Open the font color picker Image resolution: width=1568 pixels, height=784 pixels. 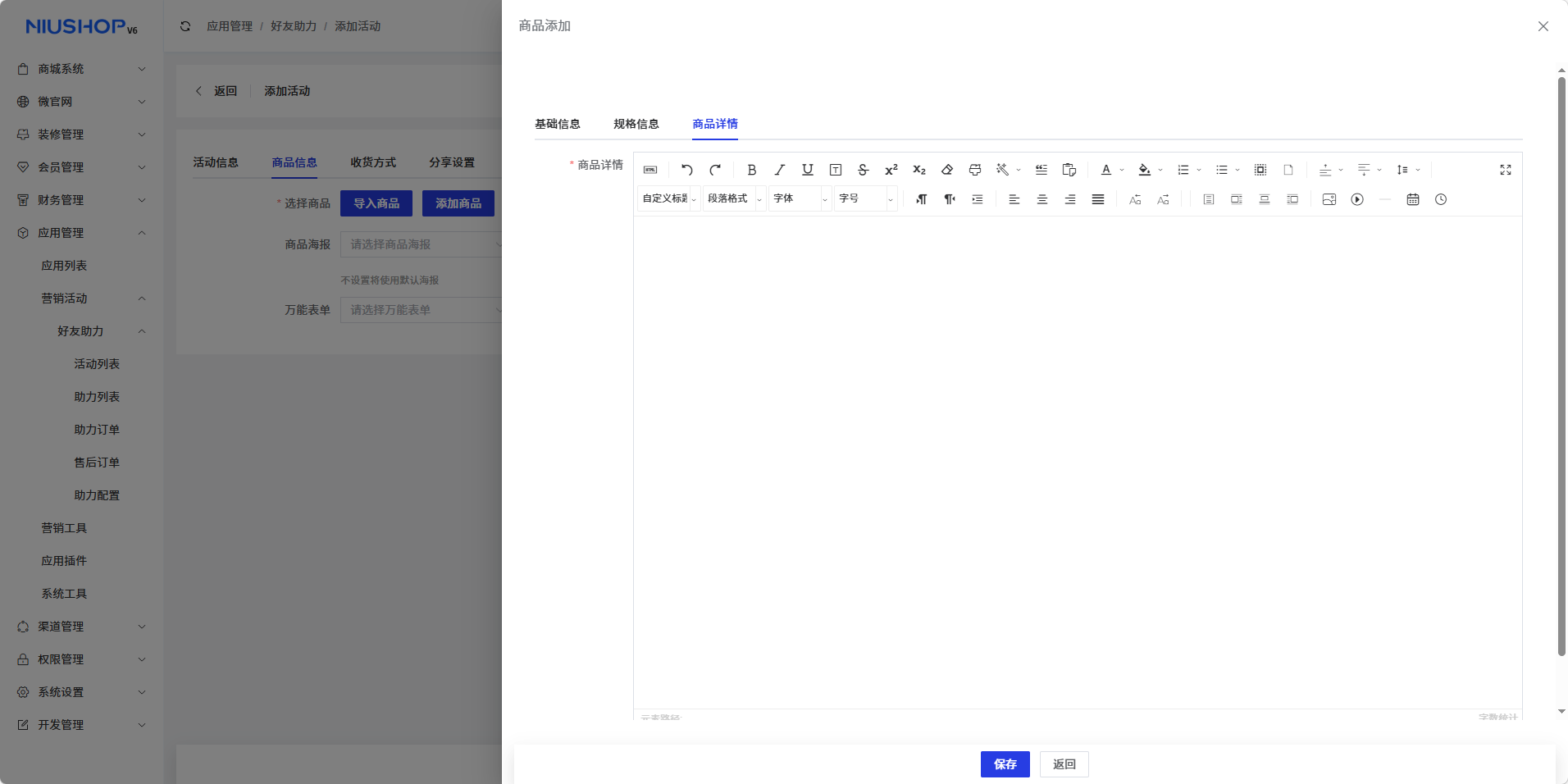(1106, 170)
